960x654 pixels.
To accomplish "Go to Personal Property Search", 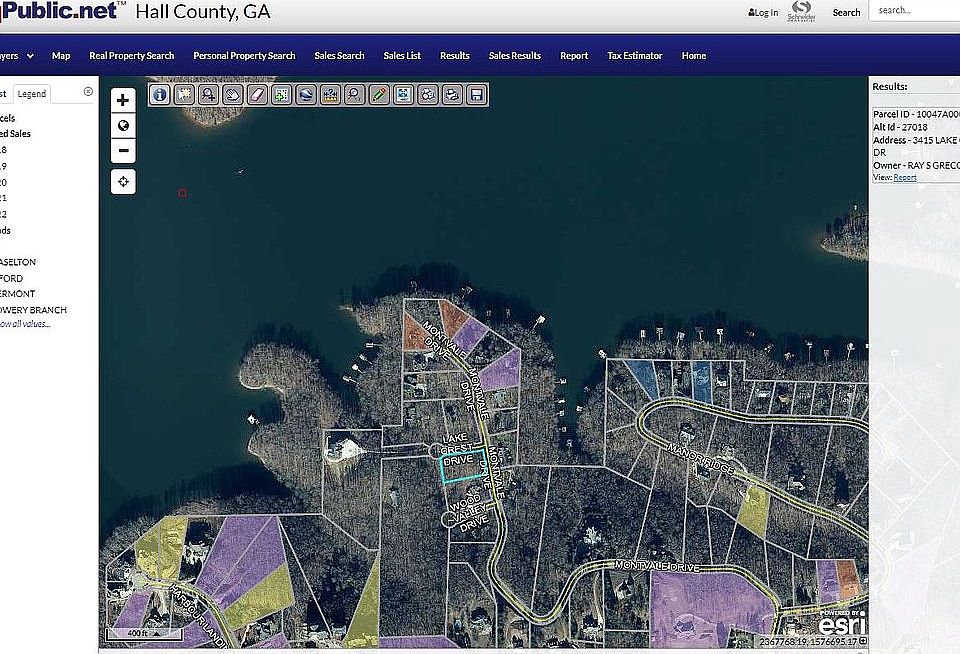I will click(x=244, y=56).
